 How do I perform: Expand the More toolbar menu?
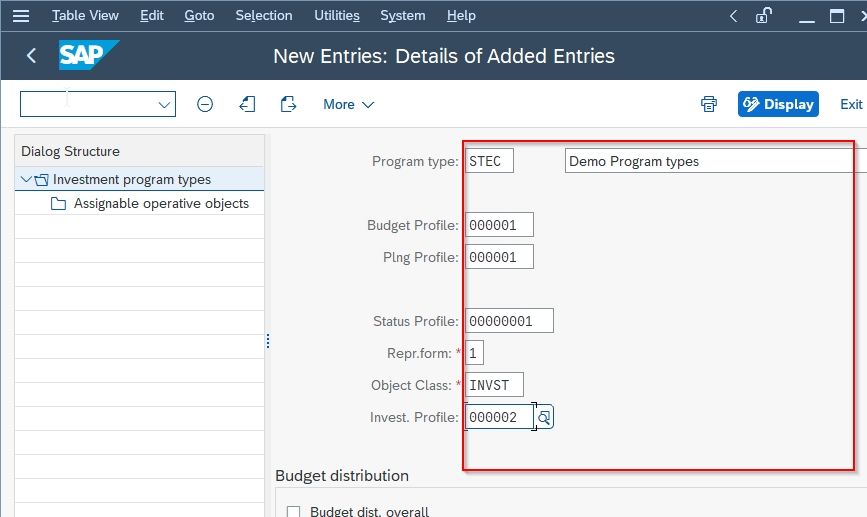tap(348, 105)
